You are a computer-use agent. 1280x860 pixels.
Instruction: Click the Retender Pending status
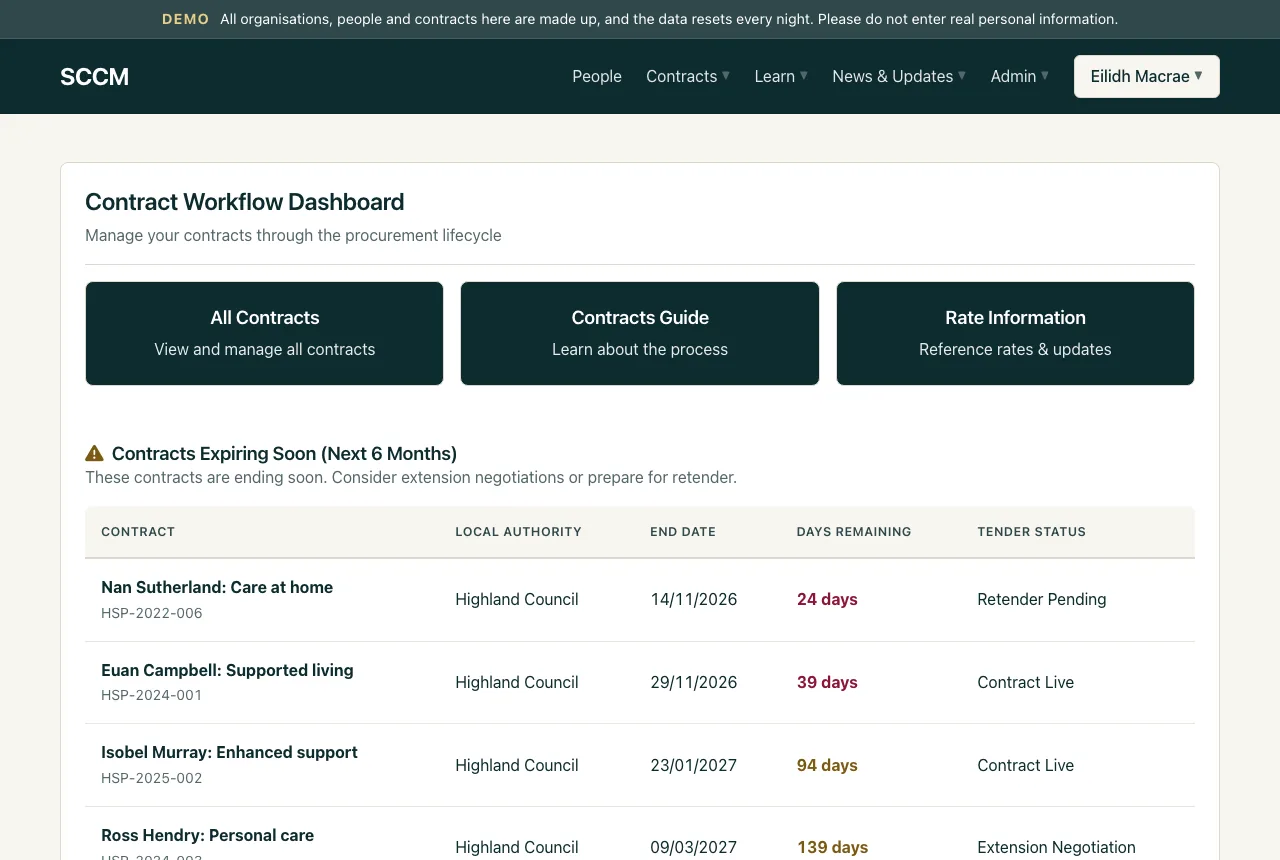[1041, 599]
